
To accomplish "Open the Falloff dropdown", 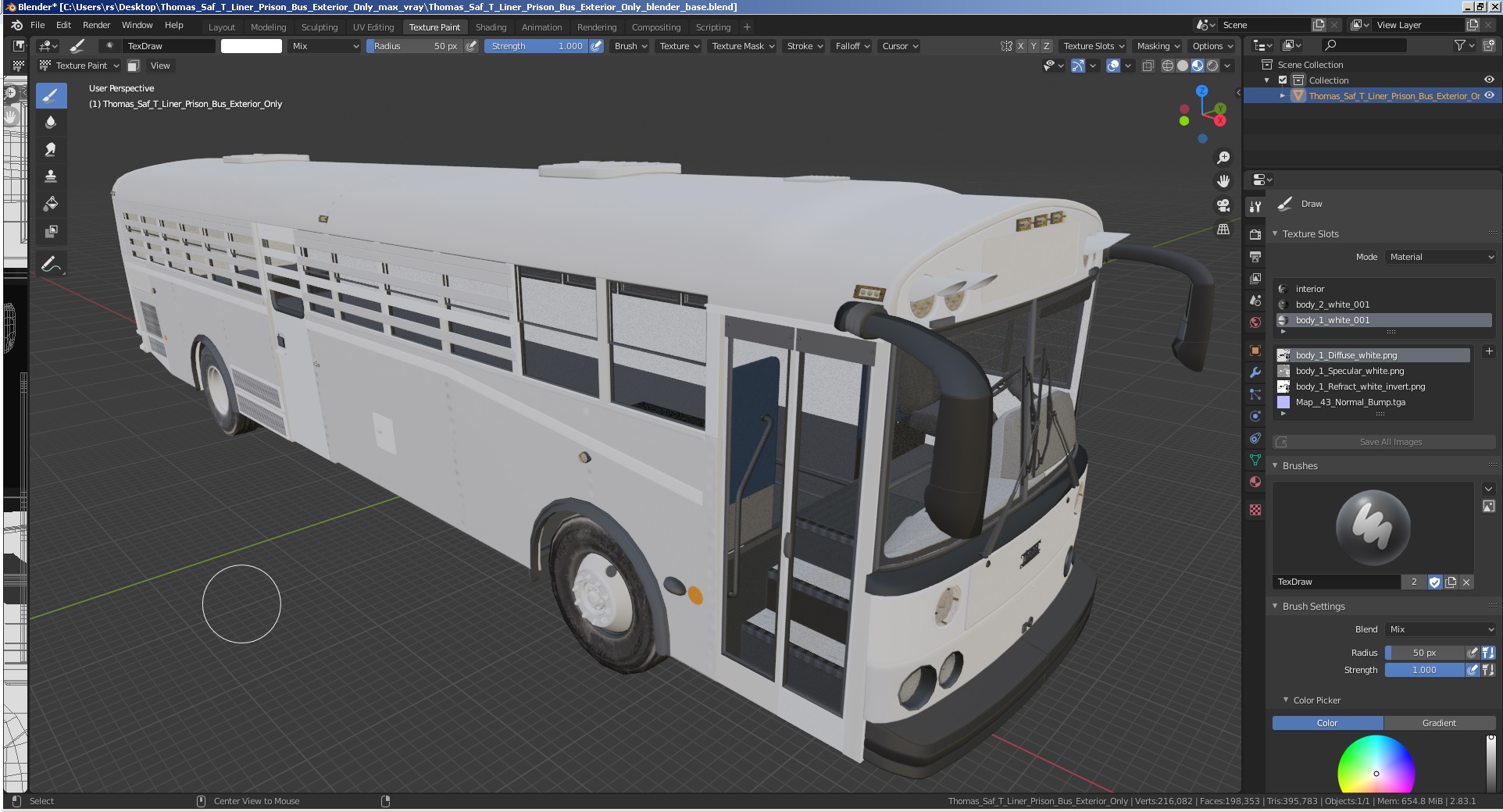I will [852, 46].
